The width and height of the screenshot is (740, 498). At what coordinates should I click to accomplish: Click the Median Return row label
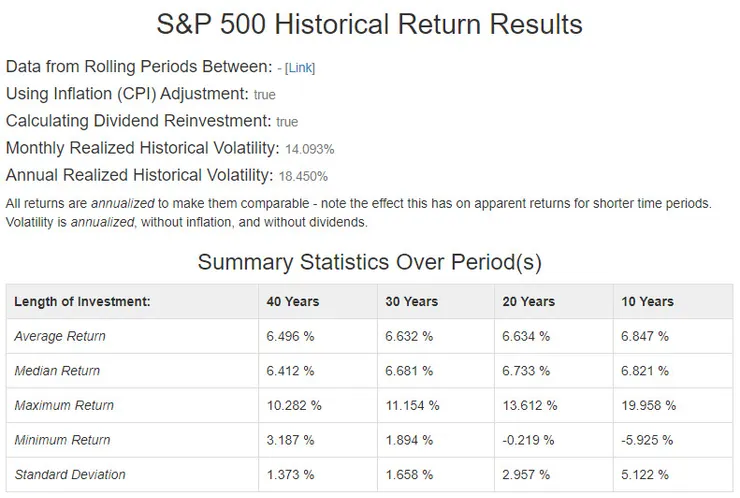[57, 371]
